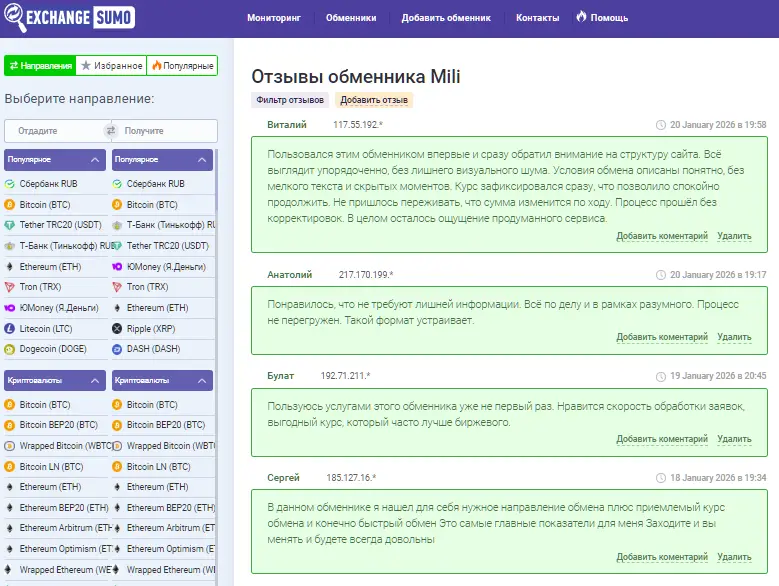Switch to the Направления tab
Viewport: 779px width, 586px height.
[x=40, y=66]
